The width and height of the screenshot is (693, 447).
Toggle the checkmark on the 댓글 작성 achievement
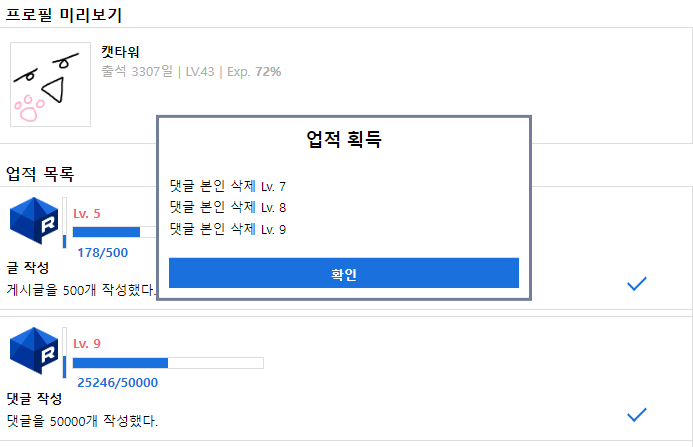[636, 414]
